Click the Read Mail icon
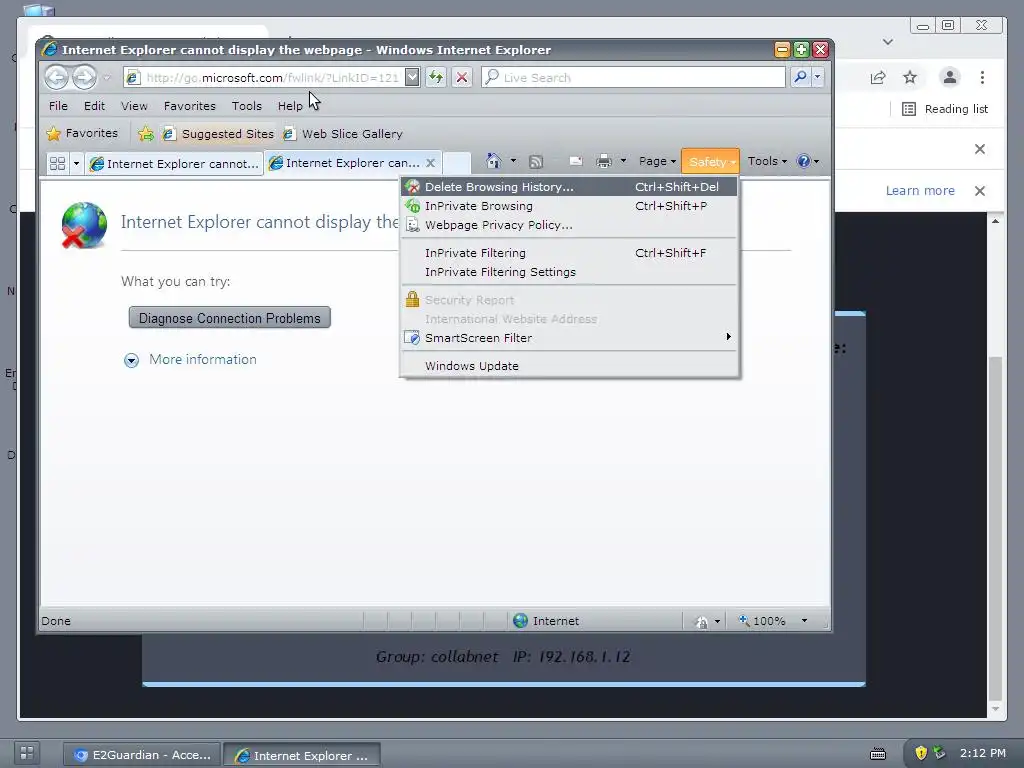This screenshot has height=768, width=1024. pyautogui.click(x=575, y=161)
